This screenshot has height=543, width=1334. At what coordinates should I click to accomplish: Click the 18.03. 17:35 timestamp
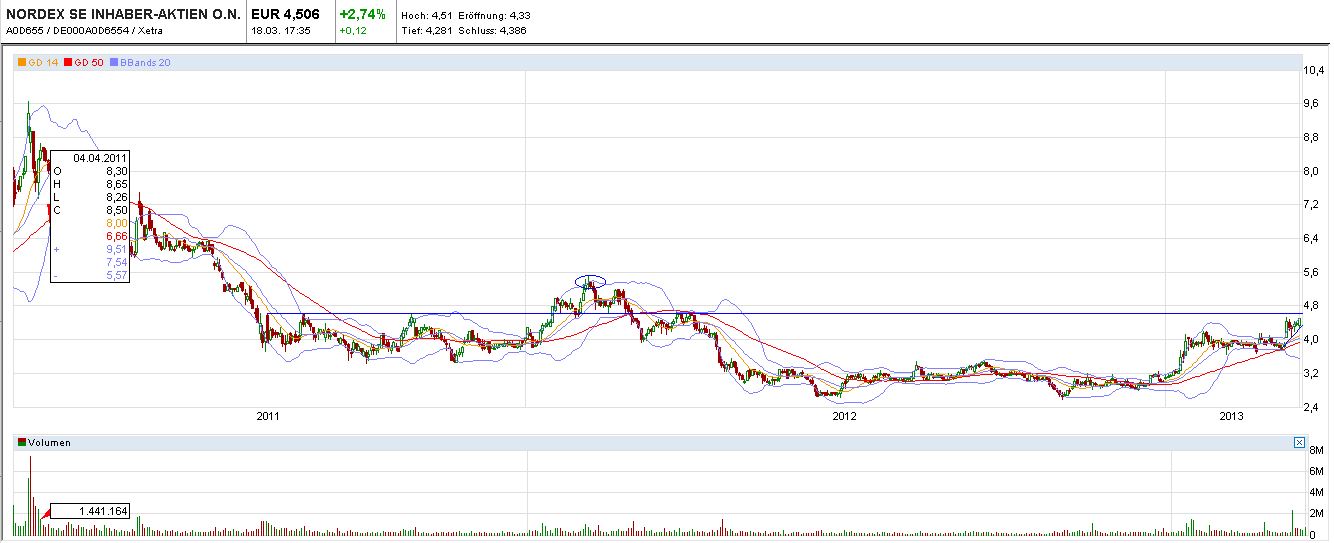tap(279, 30)
